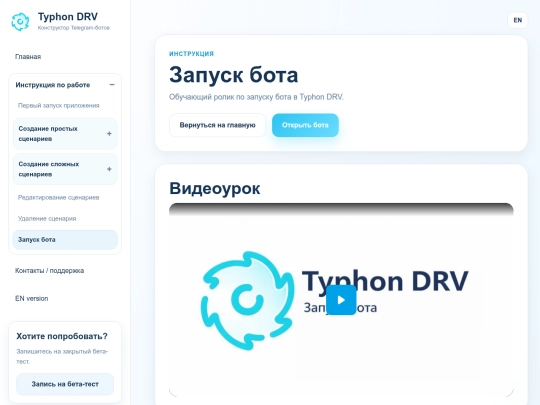Click the video lesson thumbnail logo
540x405 pixels.
point(247,301)
